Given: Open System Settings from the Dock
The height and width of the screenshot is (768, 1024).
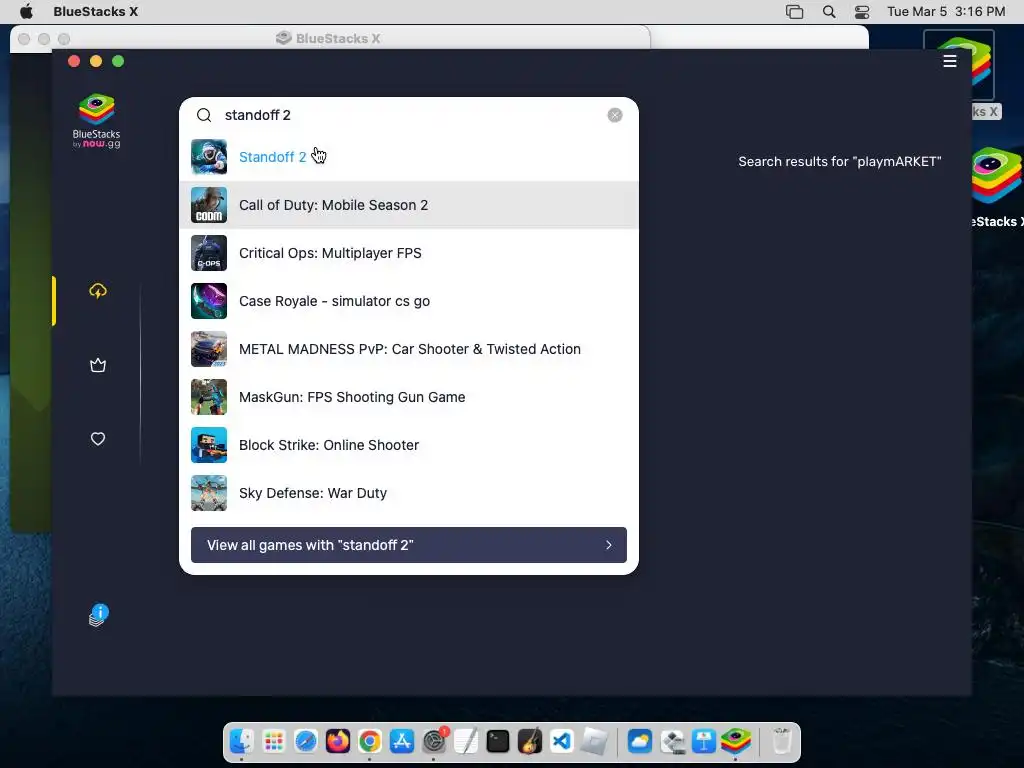Looking at the screenshot, I should (x=434, y=742).
